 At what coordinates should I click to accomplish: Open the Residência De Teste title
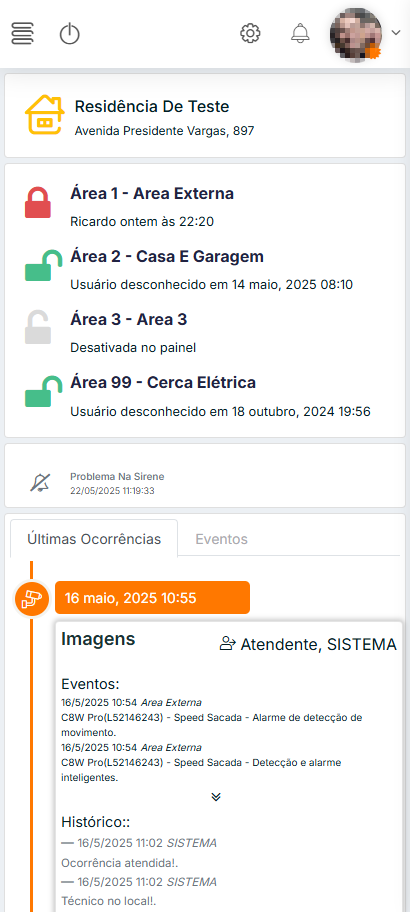pos(152,107)
